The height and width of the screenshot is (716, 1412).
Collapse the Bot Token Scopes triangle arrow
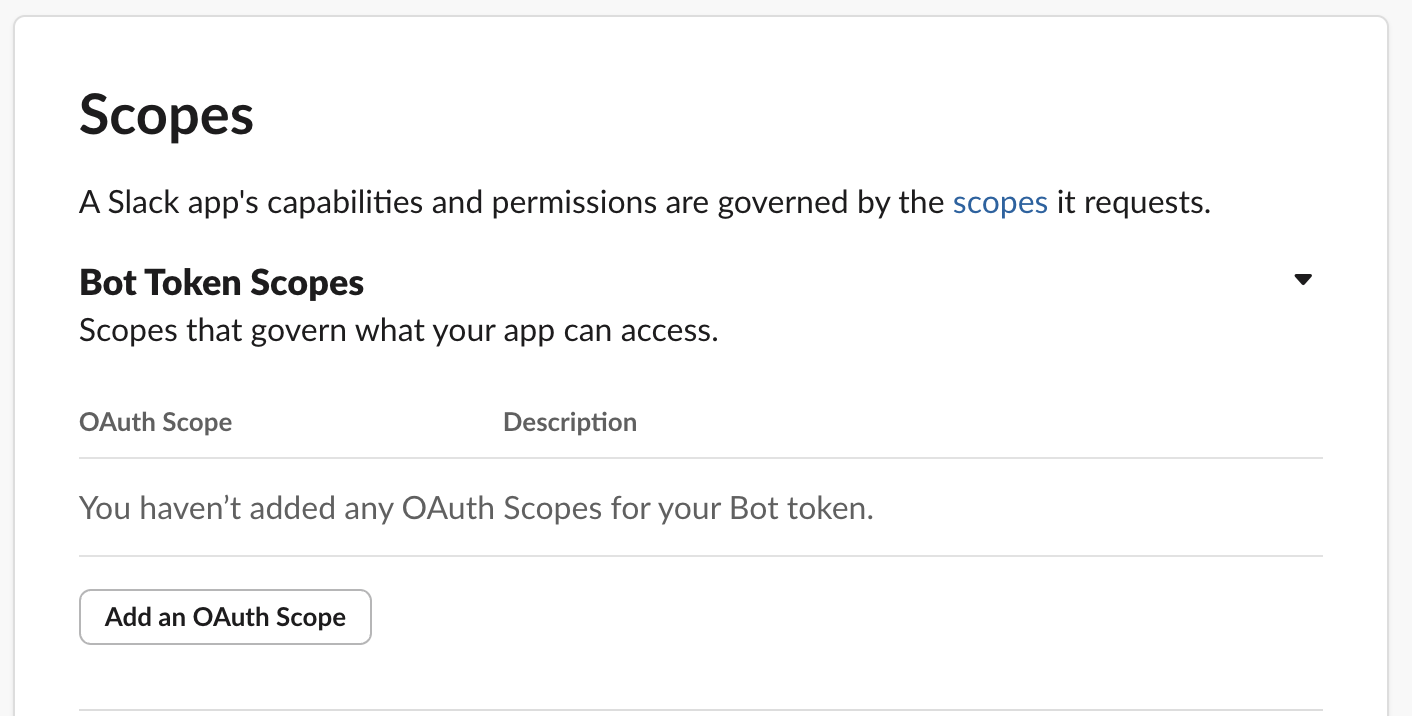(x=1302, y=280)
